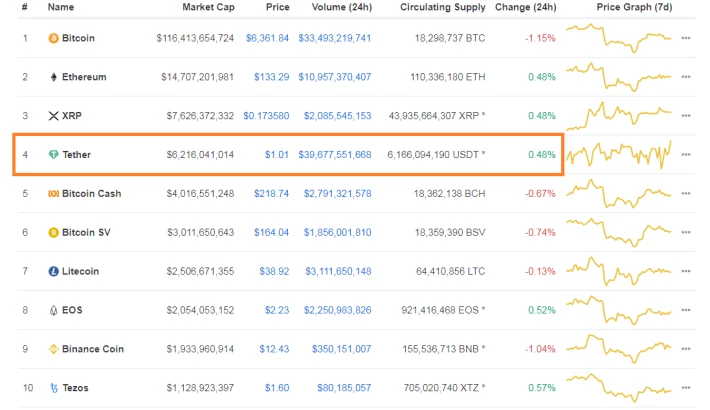
Task: Click the Binance Coin logo icon
Action: point(53,349)
